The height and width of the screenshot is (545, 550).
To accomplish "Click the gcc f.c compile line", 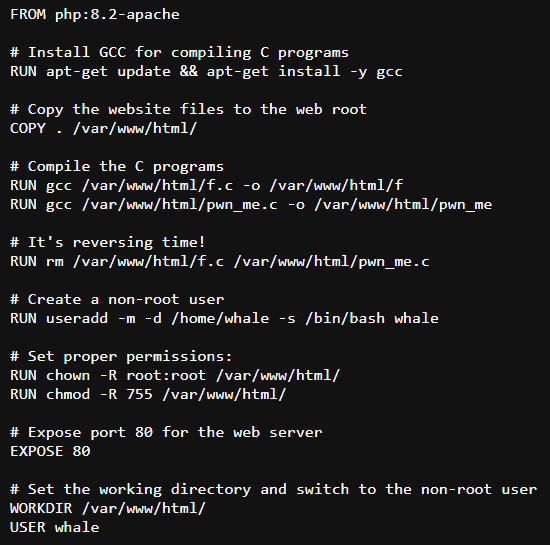I will pyautogui.click(x=206, y=185).
